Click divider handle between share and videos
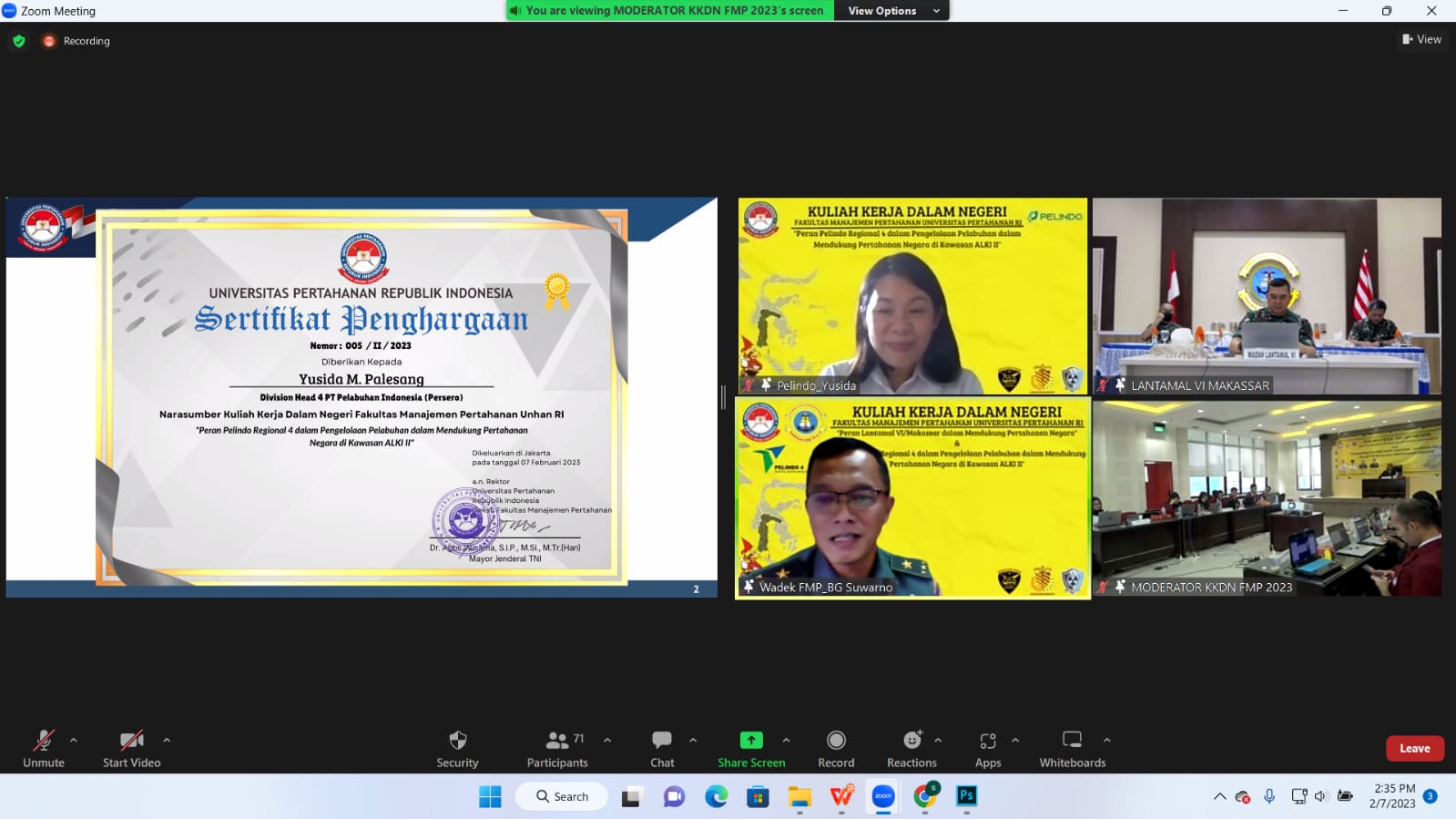Image resolution: width=1456 pixels, height=819 pixels. tap(723, 397)
